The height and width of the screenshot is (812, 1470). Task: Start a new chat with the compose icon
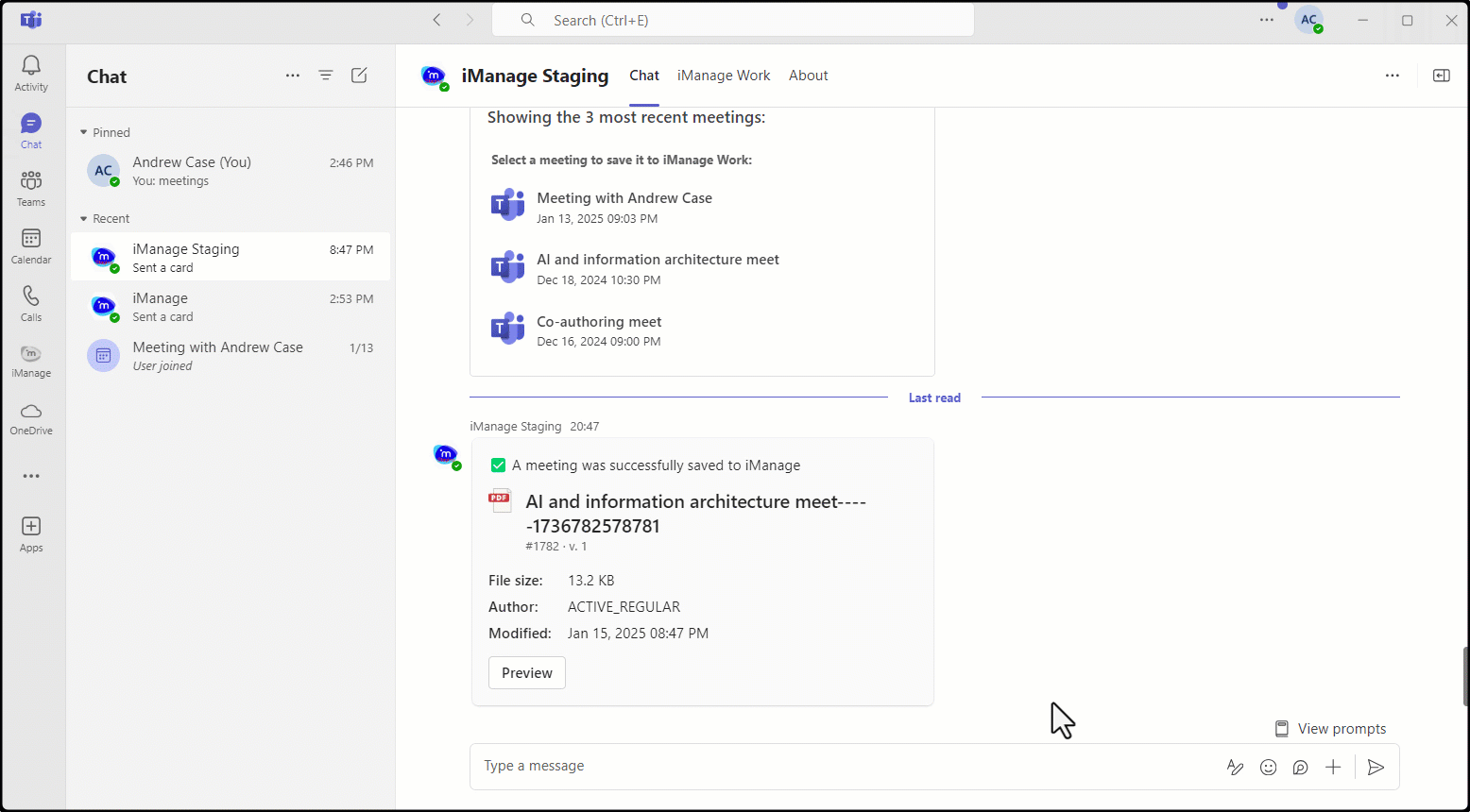pos(359,76)
